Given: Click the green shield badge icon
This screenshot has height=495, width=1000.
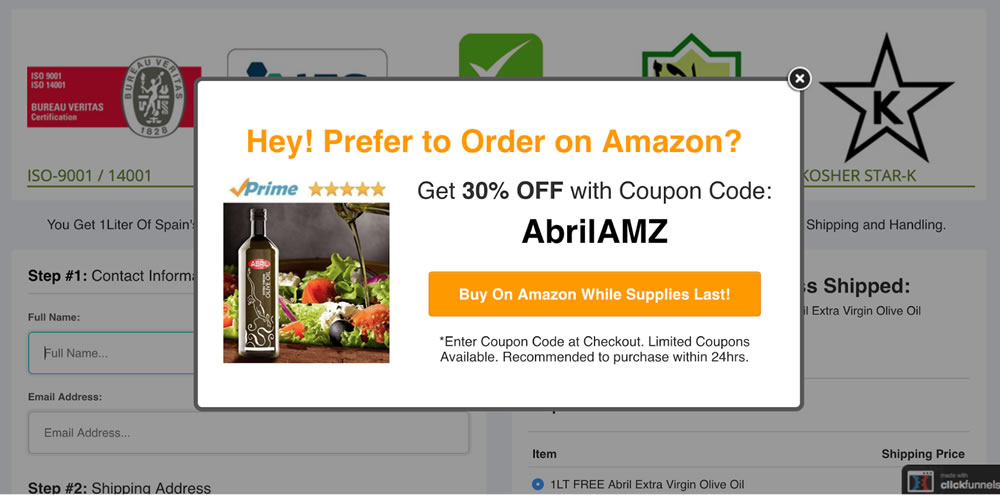Looking at the screenshot, I should tap(691, 58).
